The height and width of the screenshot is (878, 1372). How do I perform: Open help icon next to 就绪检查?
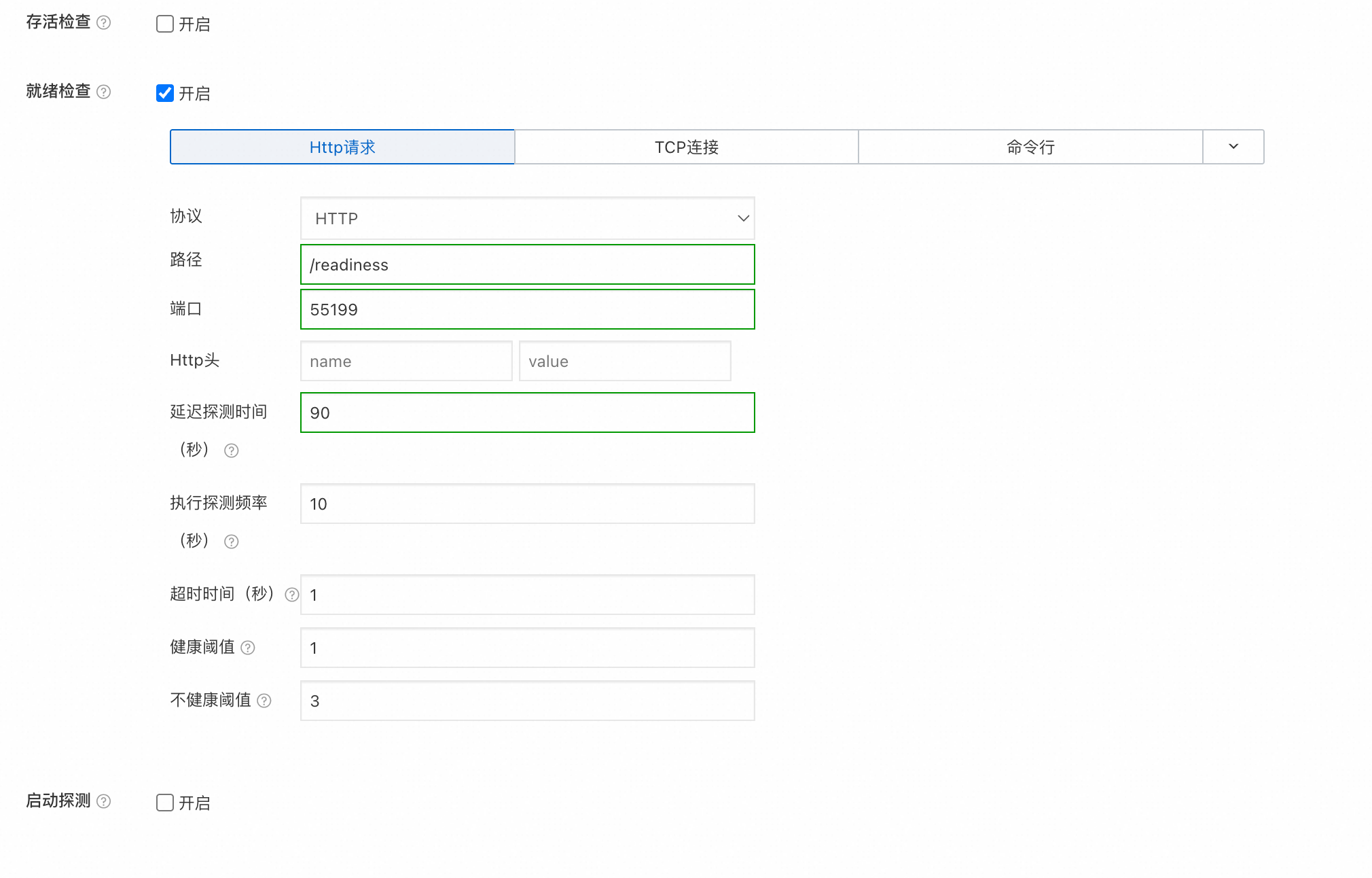click(104, 92)
